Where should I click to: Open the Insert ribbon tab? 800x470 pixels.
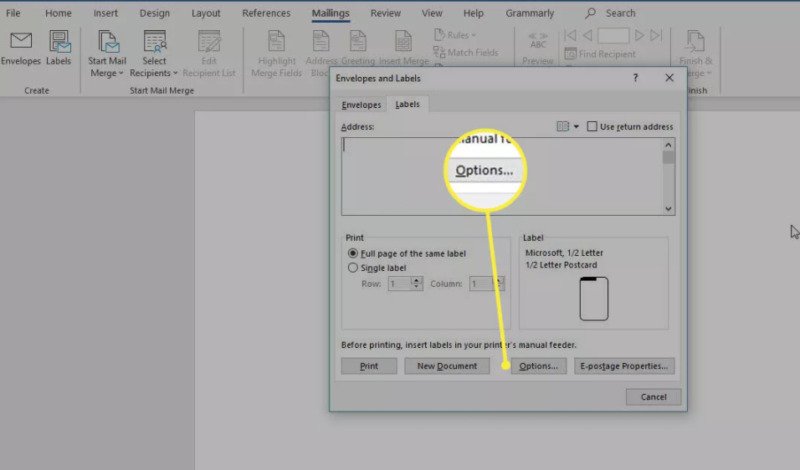105,13
